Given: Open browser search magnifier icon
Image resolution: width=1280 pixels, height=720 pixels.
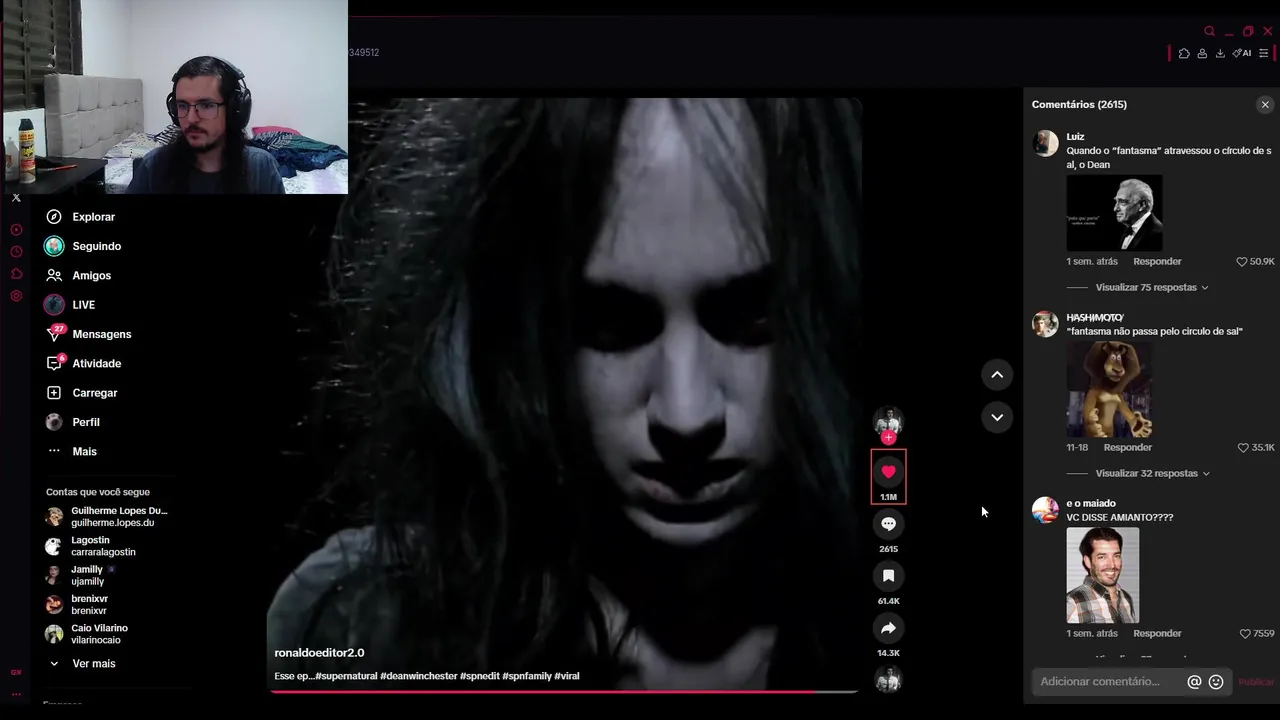Looking at the screenshot, I should tap(1209, 31).
